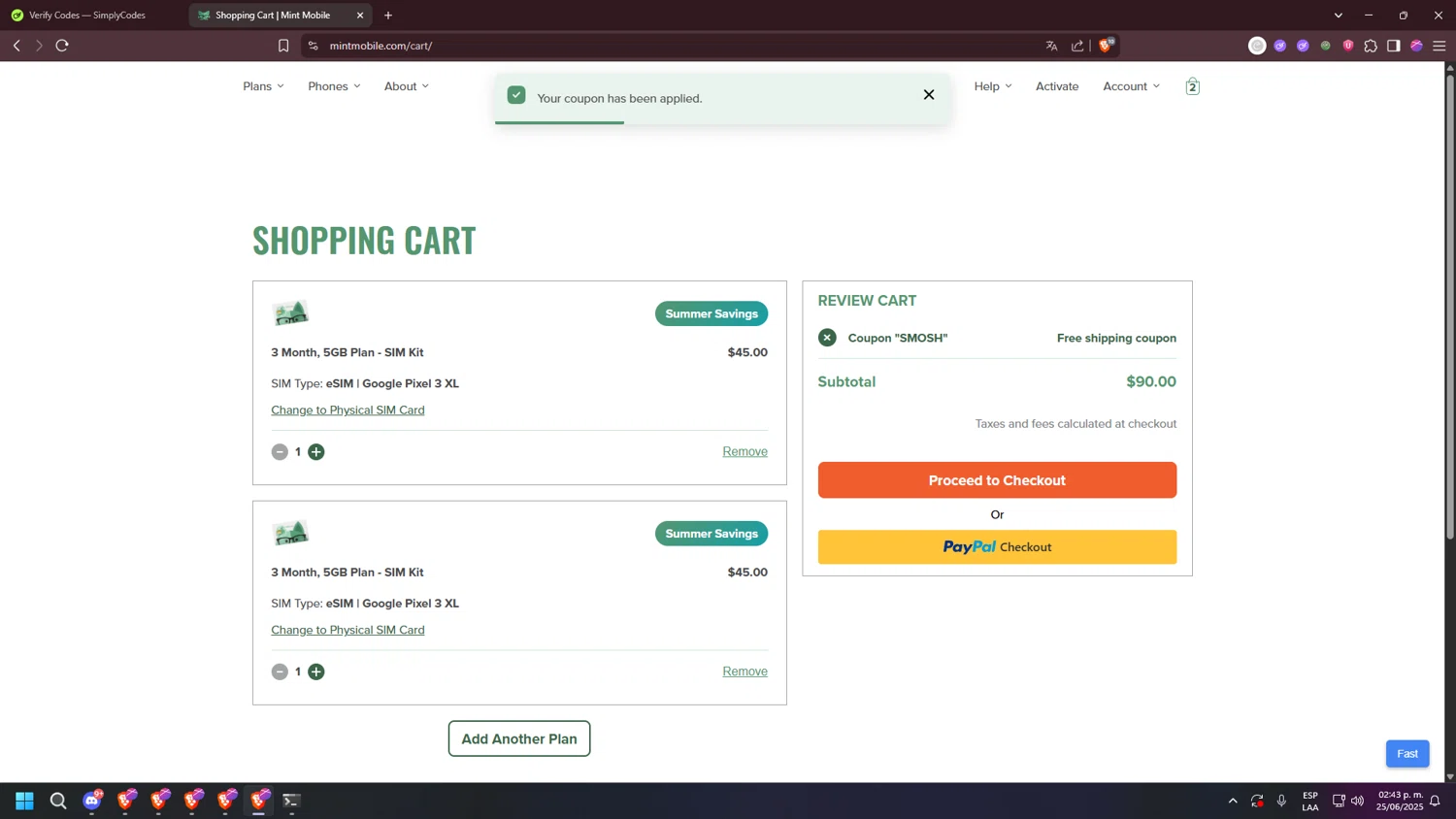Open the clock and date flyout

(1399, 801)
